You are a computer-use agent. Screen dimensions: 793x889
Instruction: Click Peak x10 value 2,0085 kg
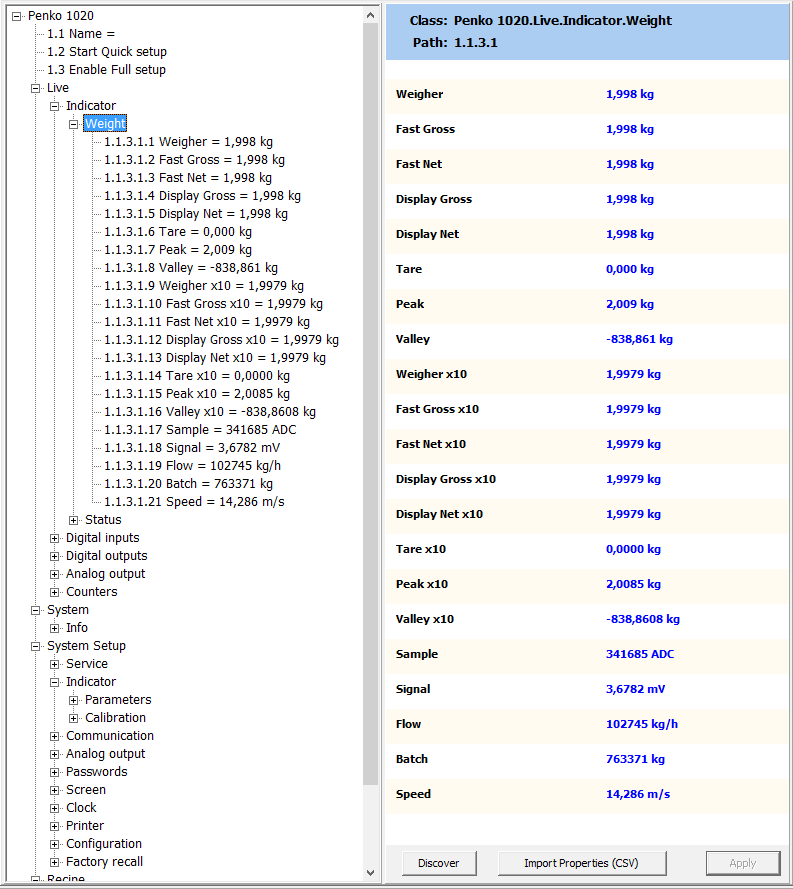(x=633, y=584)
